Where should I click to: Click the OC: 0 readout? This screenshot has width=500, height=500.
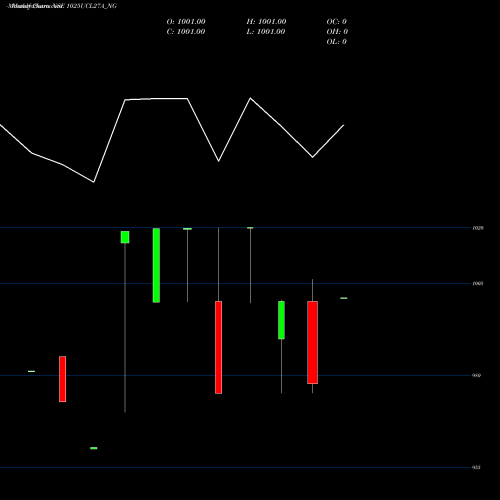[x=337, y=22]
